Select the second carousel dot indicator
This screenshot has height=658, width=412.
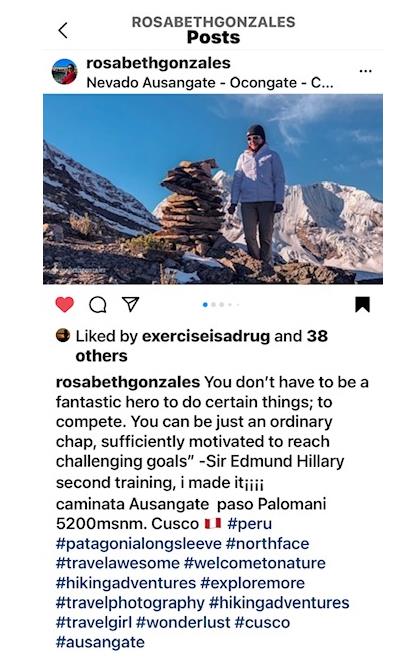pos(214,305)
